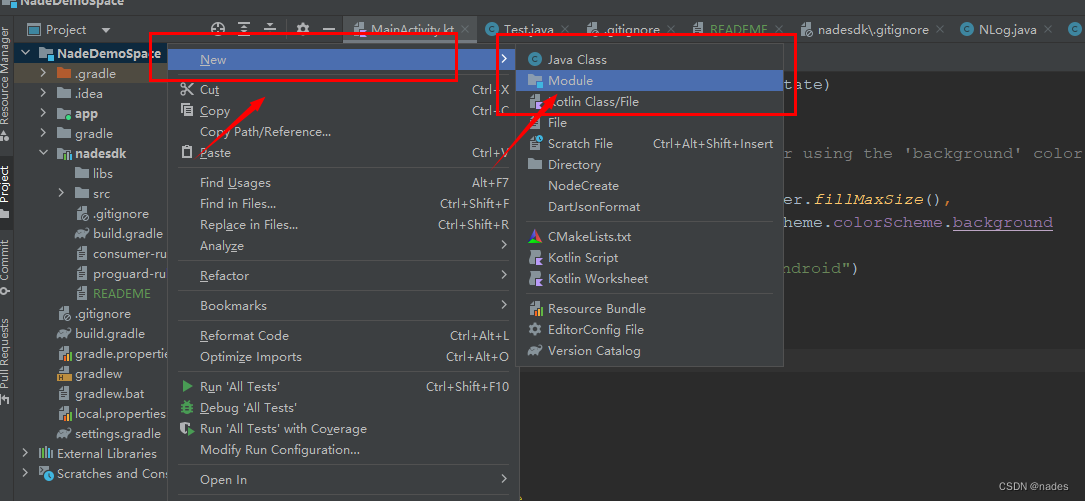Select Reformat Code
The height and width of the screenshot is (501, 1085).
click(343, 336)
